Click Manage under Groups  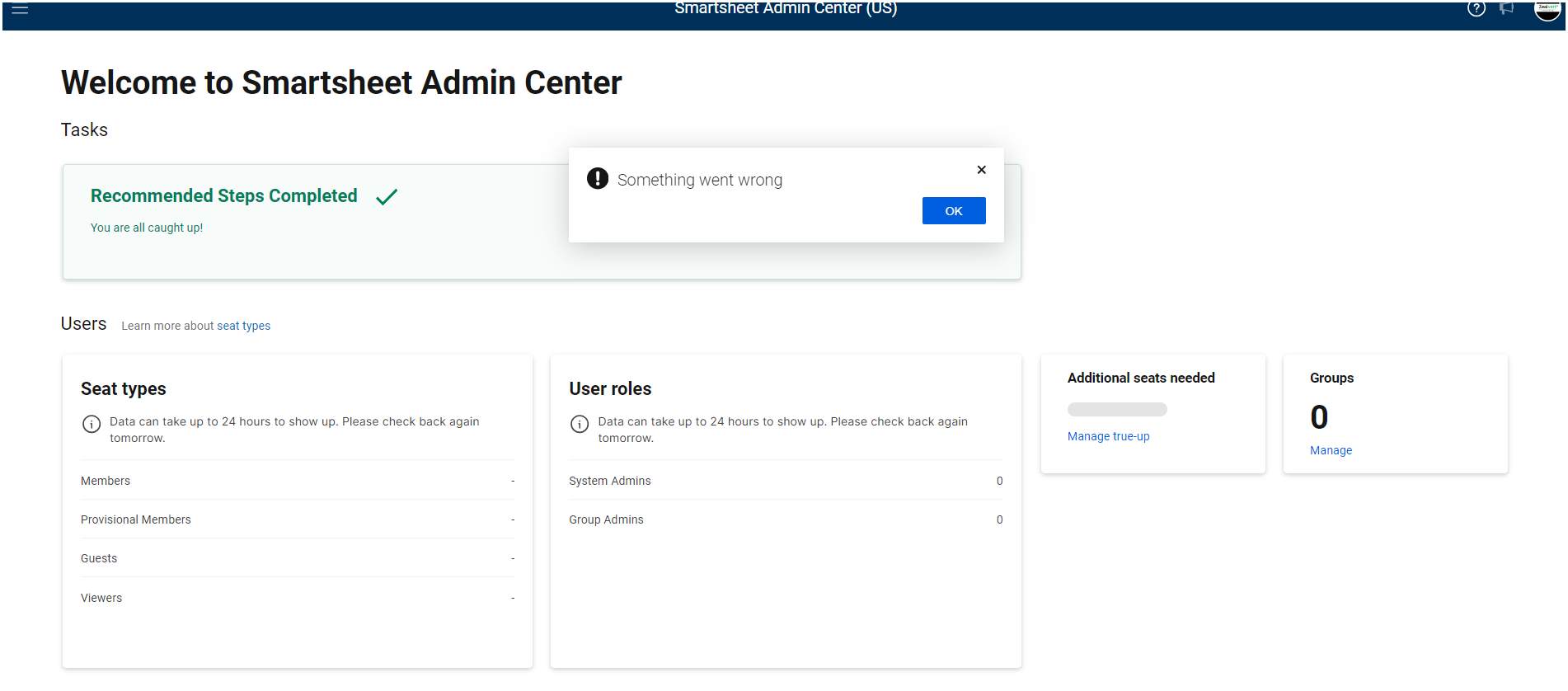coord(1331,450)
